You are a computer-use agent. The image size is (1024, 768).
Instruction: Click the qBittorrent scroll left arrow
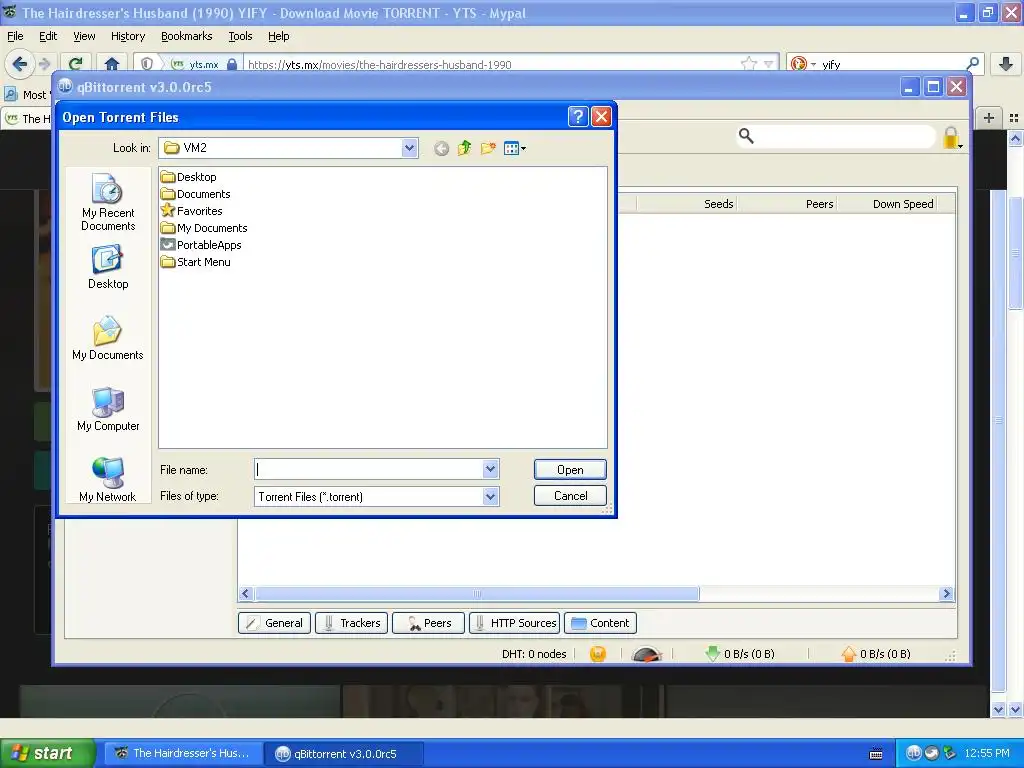tap(246, 594)
